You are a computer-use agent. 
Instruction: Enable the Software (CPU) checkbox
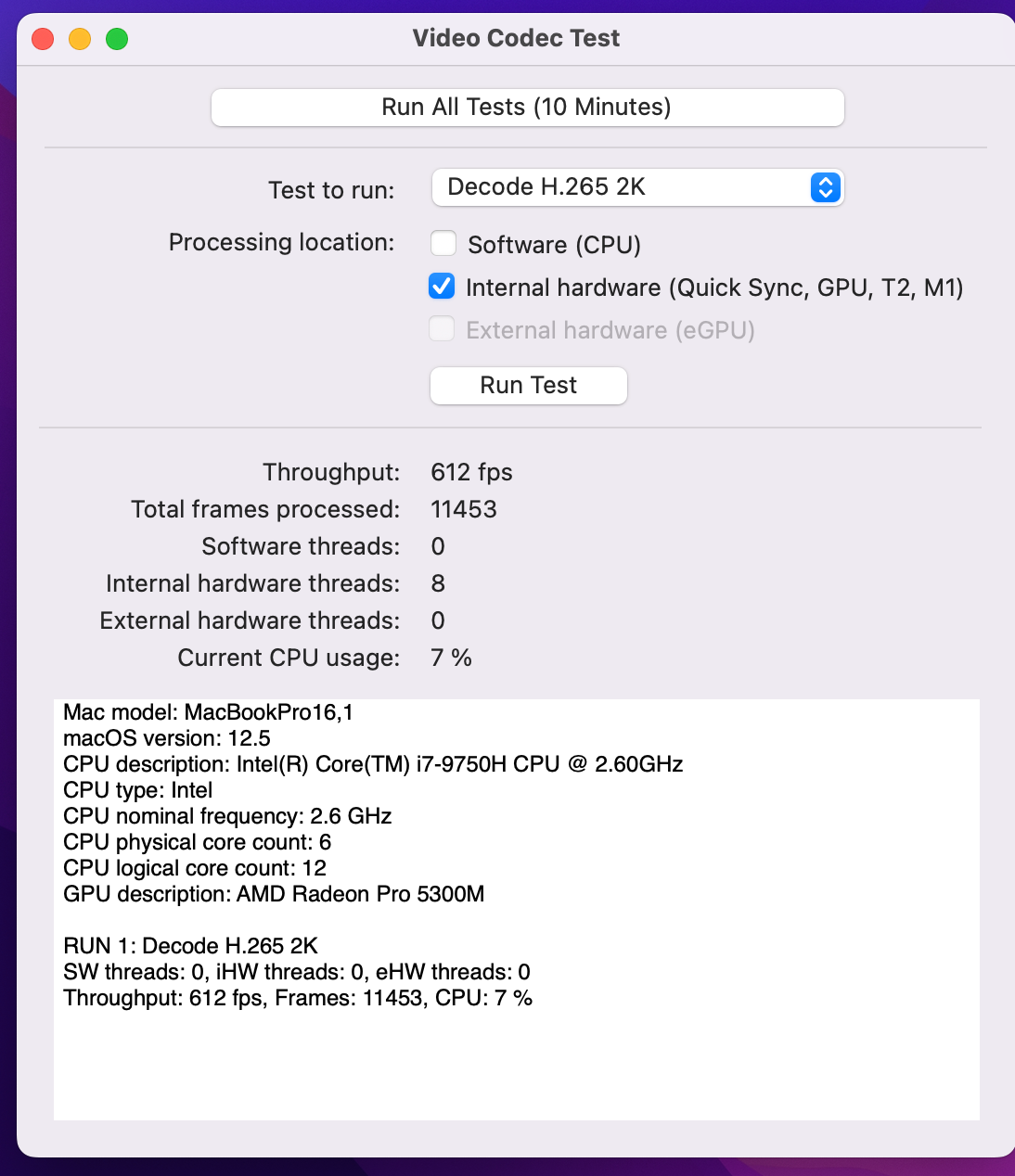(443, 244)
